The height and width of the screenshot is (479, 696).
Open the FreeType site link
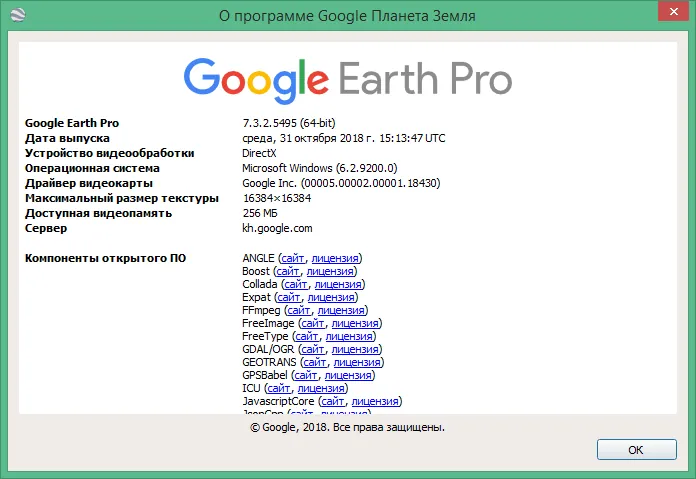307,336
